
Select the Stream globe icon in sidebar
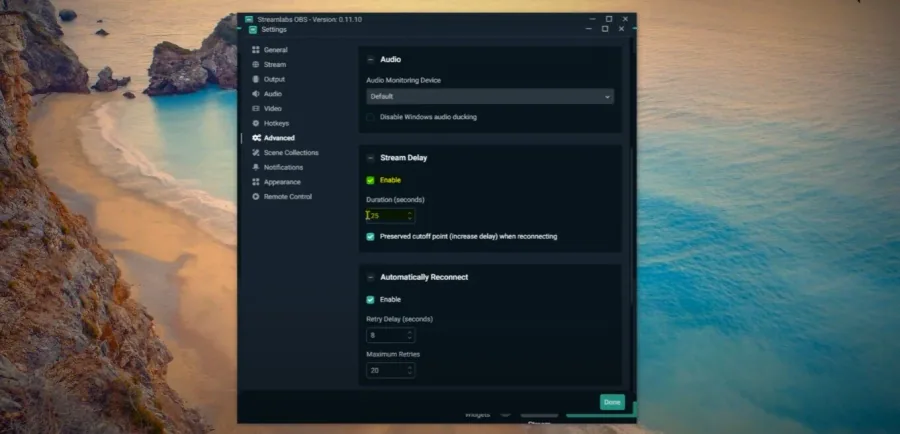pyautogui.click(x=256, y=64)
